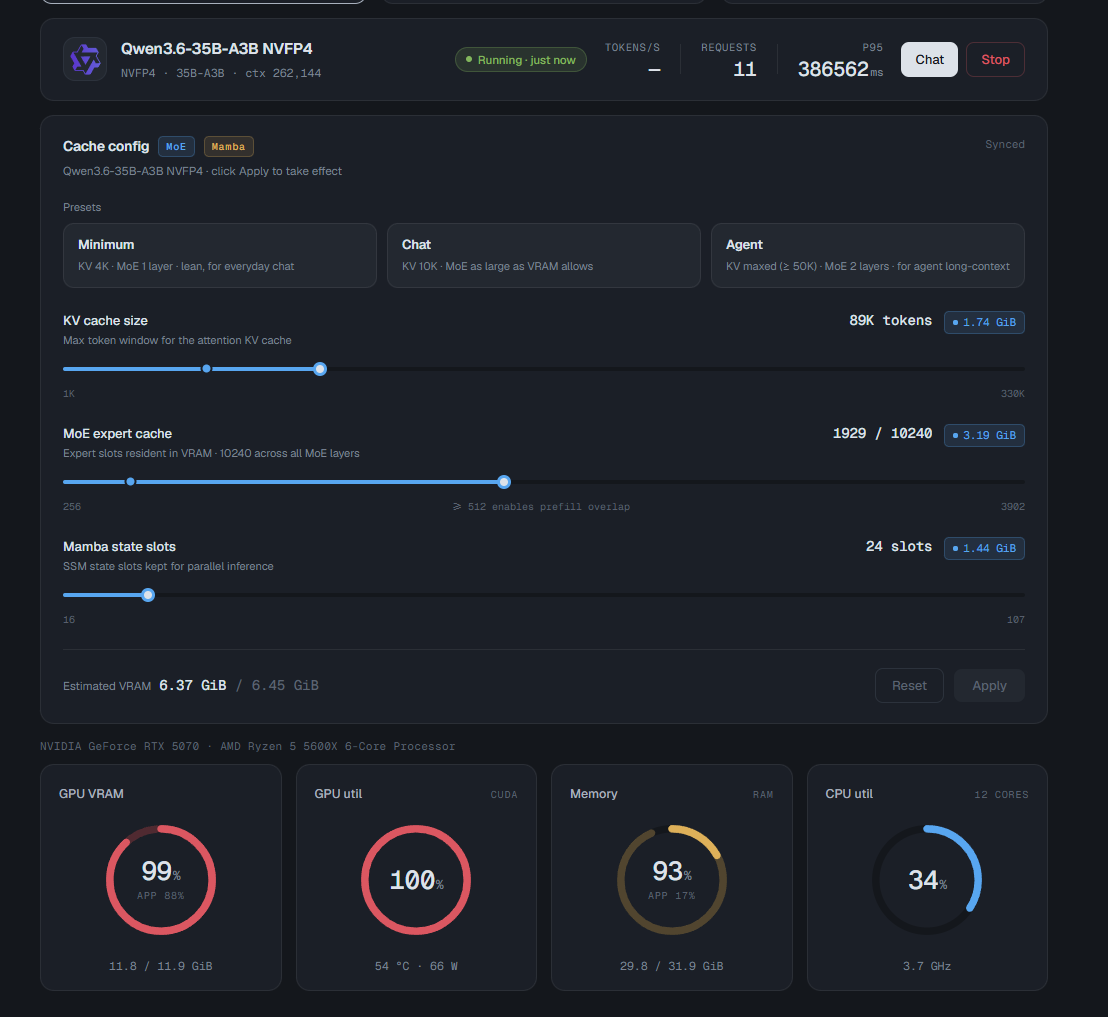The height and width of the screenshot is (1017, 1108).
Task: Click the KV cache preset marker dot
Action: tap(206, 369)
